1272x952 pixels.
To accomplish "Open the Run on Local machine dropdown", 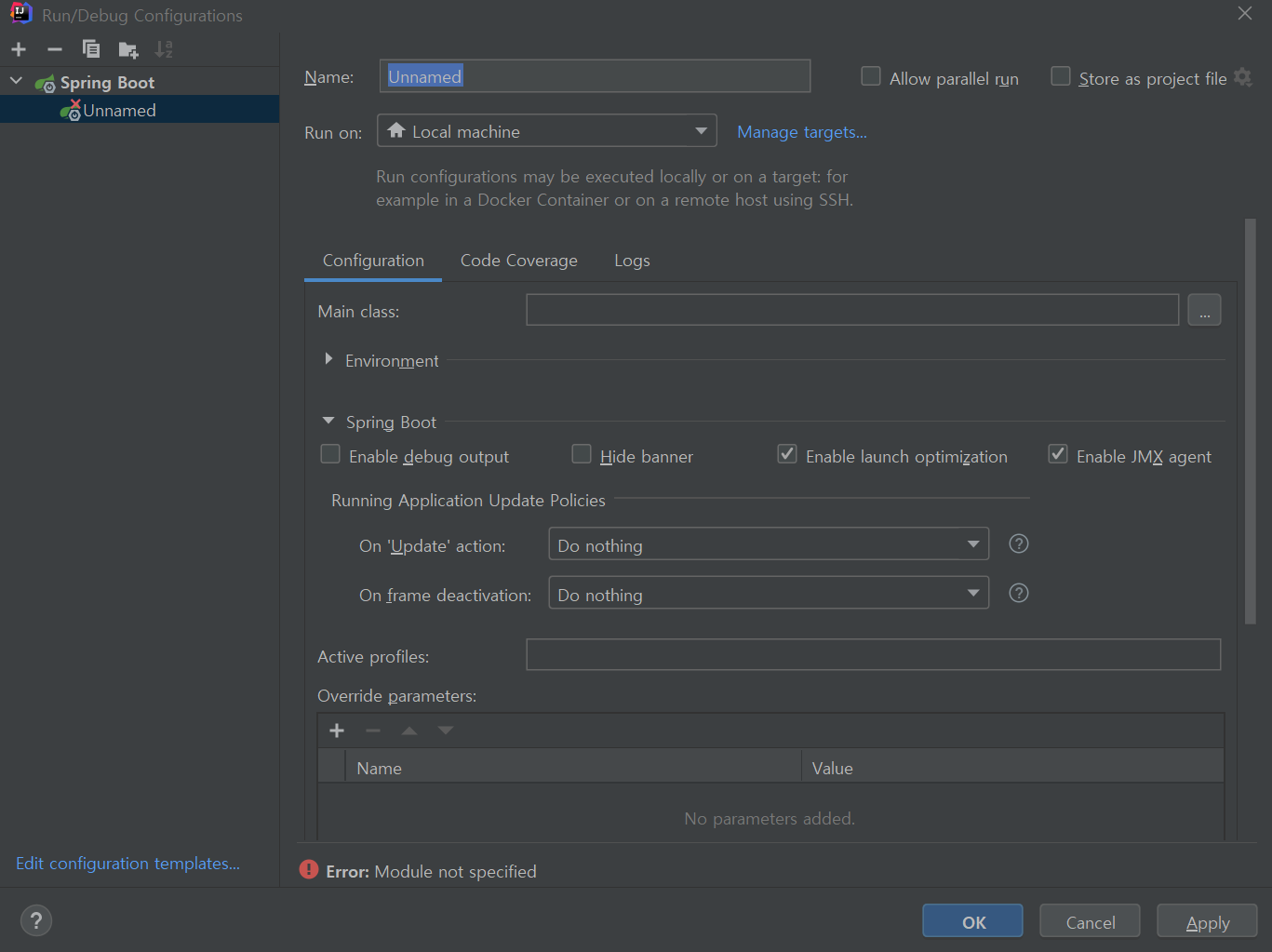I will click(x=547, y=130).
